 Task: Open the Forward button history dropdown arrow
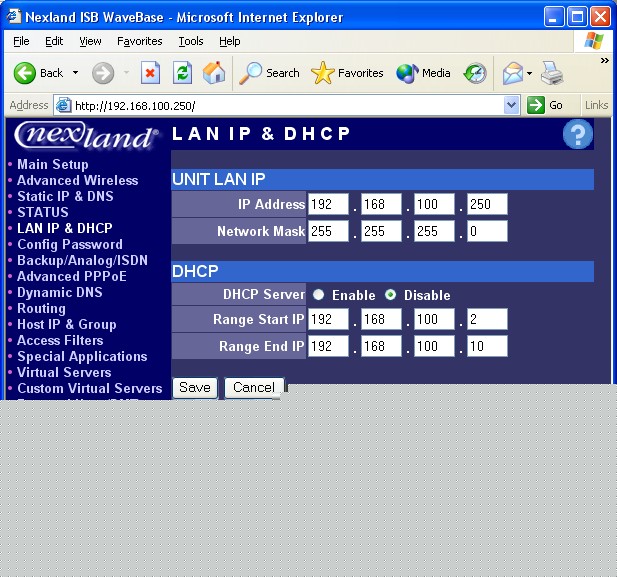pos(126,73)
